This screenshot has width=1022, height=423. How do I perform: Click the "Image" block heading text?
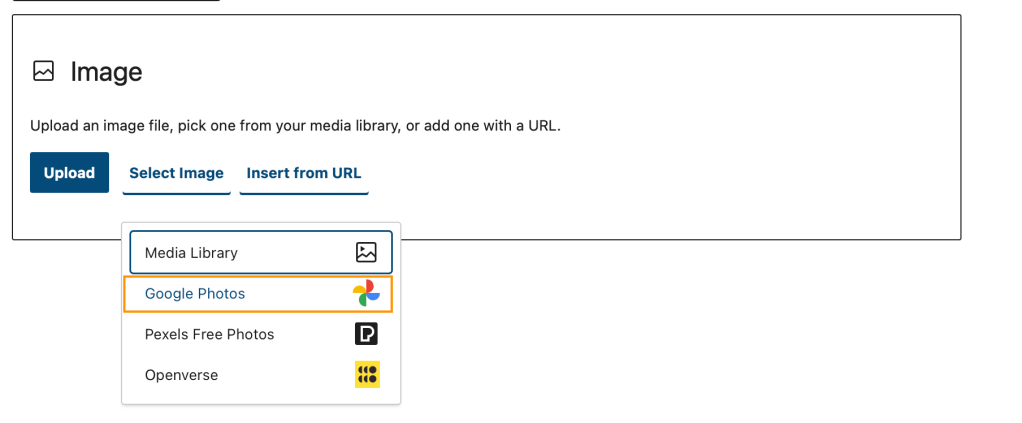coord(106,72)
